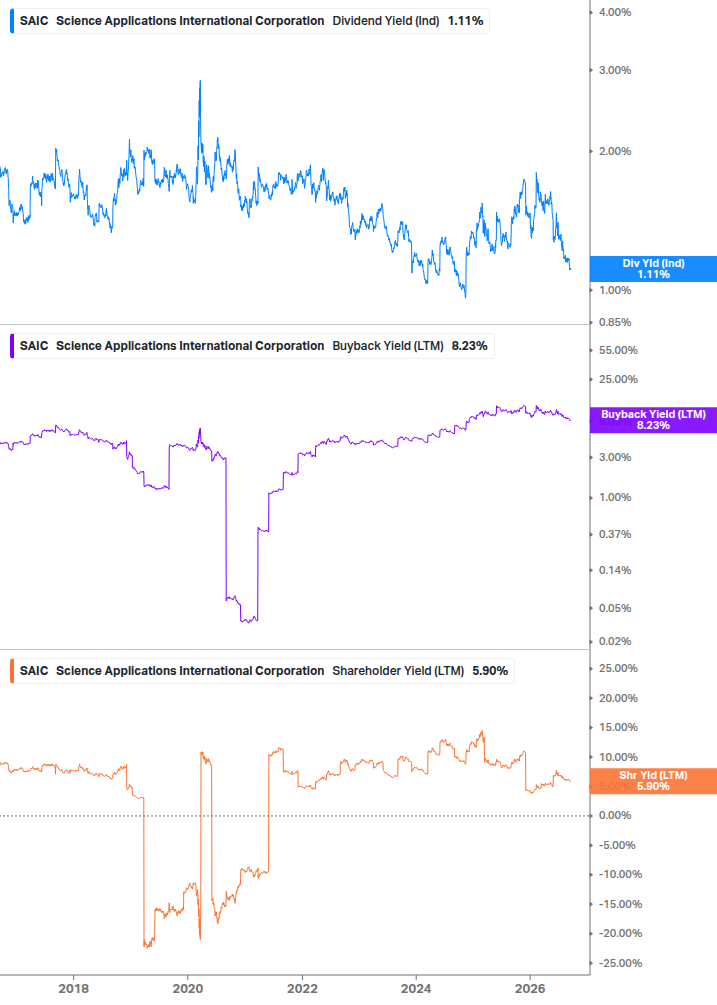Click the 2018 label on the time axis
The width and height of the screenshot is (717, 1005).
(x=74, y=989)
